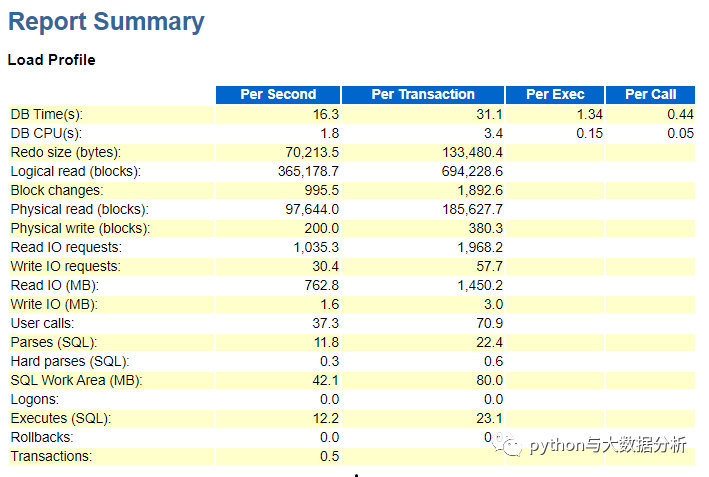Click Logical read value 365,178.7
Screen dimensions: 709x477
[x=308, y=171]
